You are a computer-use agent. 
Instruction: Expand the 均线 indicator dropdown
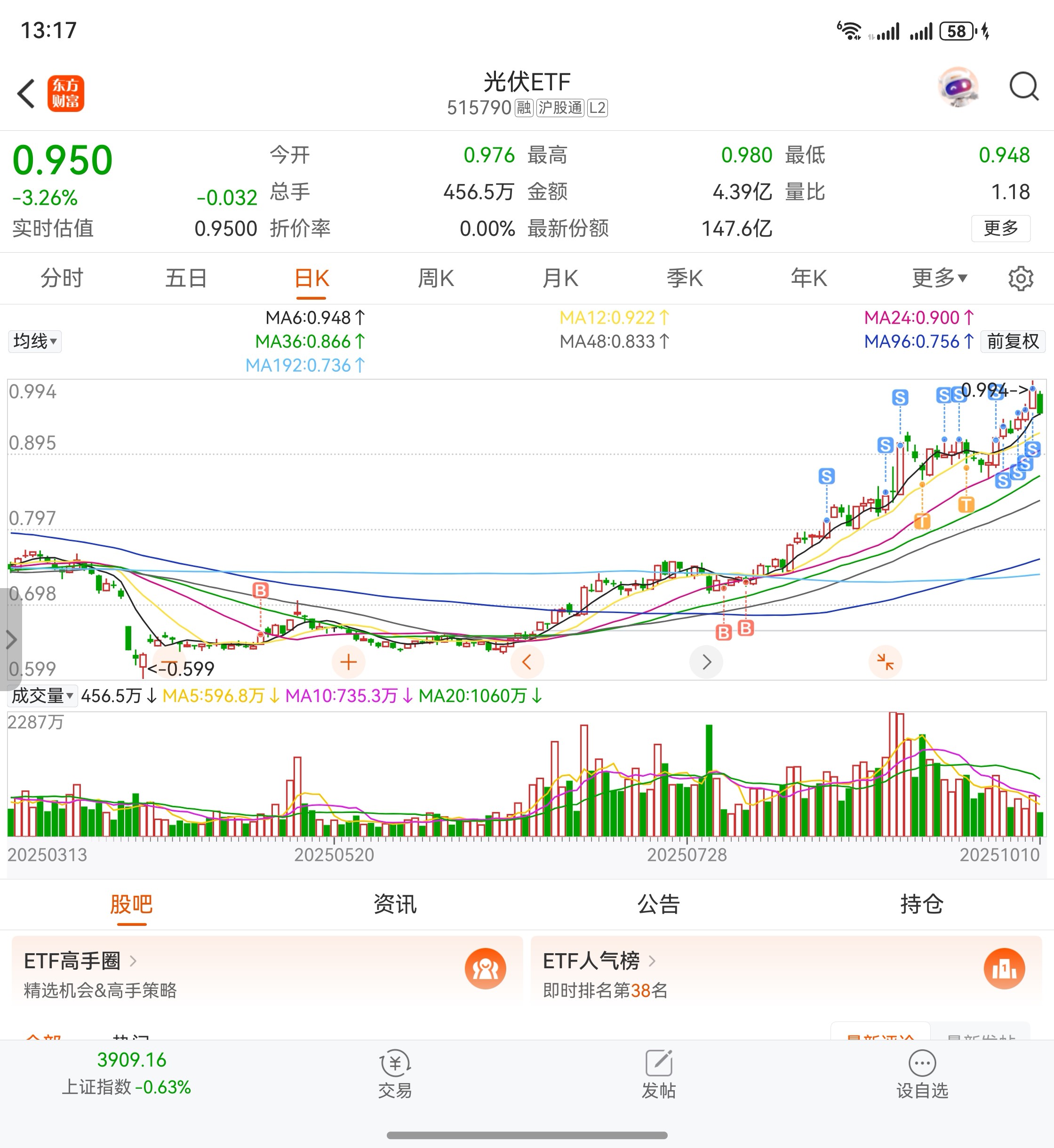tap(35, 342)
